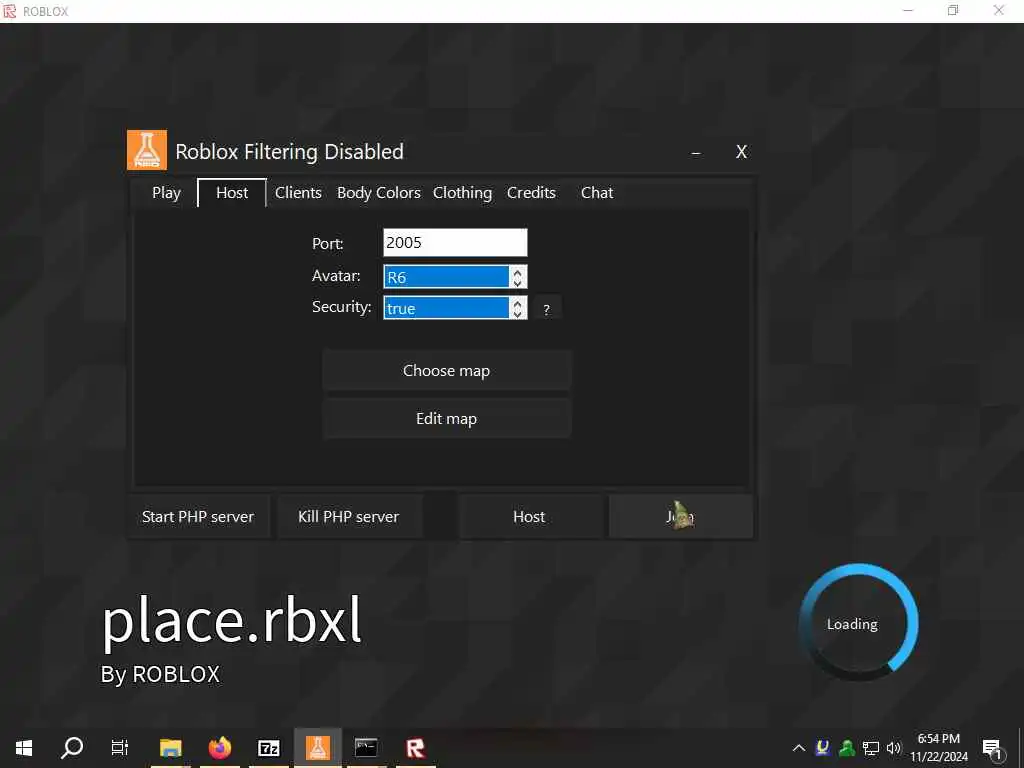Show hidden system tray icons
1024x768 pixels.
799,748
